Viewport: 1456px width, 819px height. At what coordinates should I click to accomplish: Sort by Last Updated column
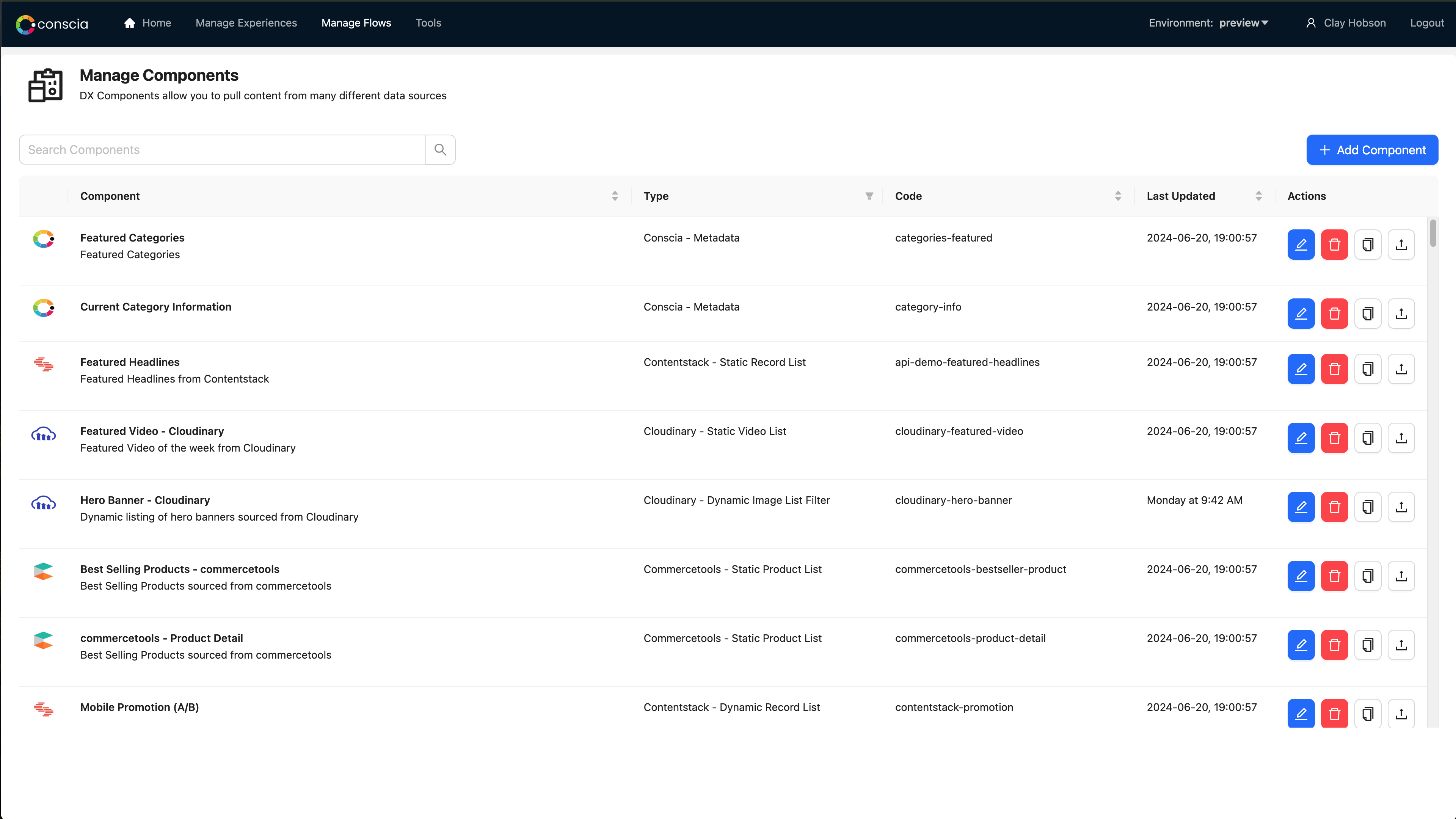click(x=1258, y=196)
